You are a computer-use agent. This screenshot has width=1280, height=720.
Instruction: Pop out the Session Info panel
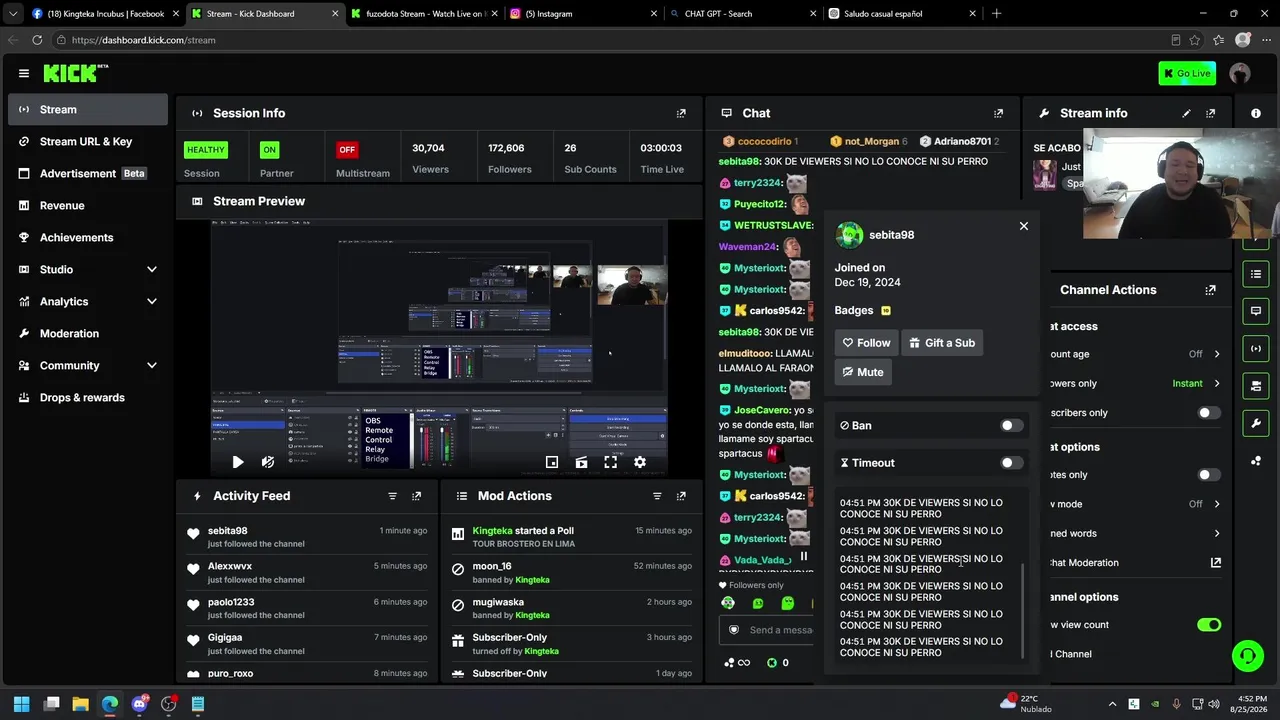[681, 113]
